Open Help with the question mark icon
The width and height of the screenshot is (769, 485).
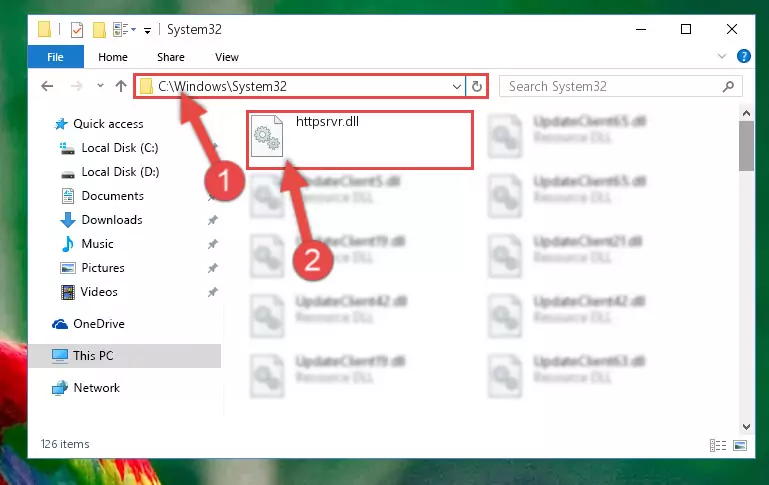743,56
